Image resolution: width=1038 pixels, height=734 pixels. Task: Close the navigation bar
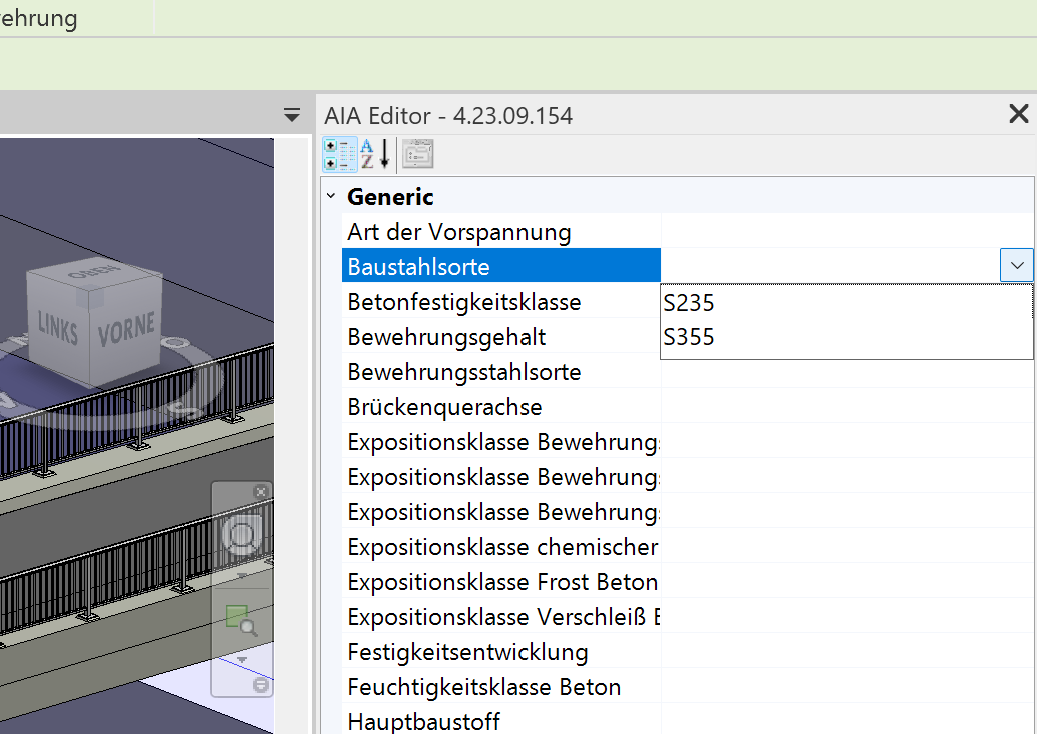coord(261,491)
